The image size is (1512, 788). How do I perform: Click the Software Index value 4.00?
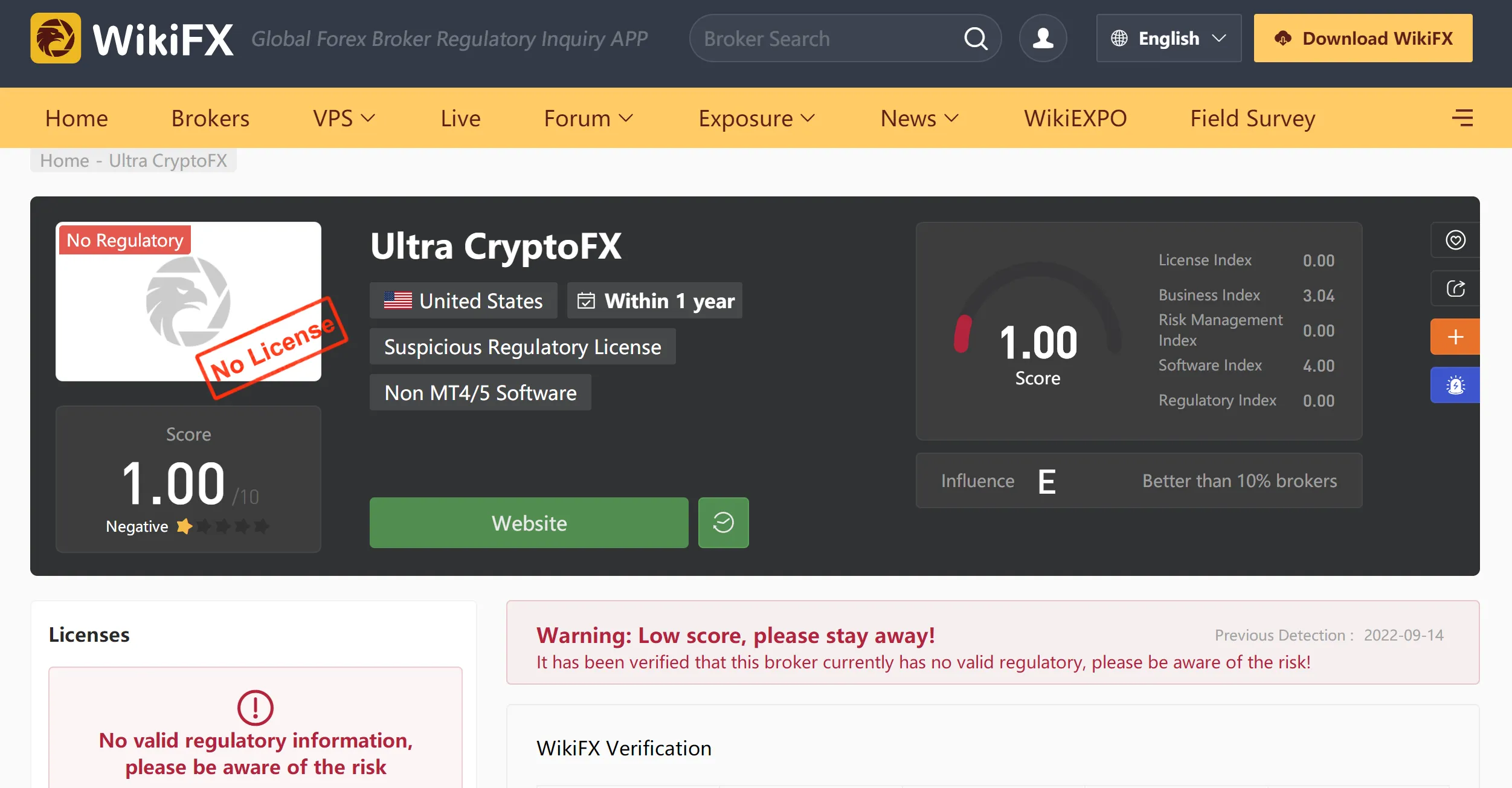1319,366
